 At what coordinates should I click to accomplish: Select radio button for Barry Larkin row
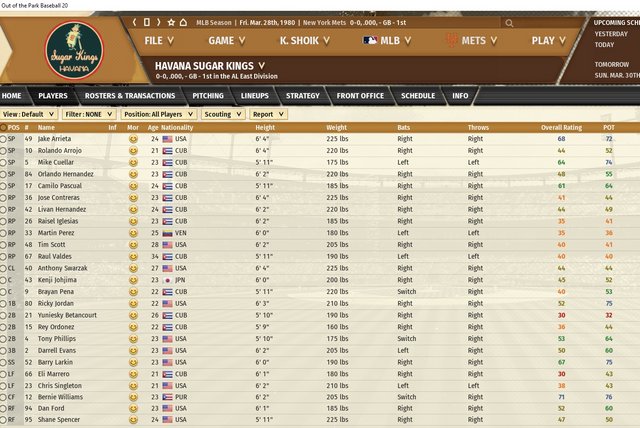tap(3, 363)
